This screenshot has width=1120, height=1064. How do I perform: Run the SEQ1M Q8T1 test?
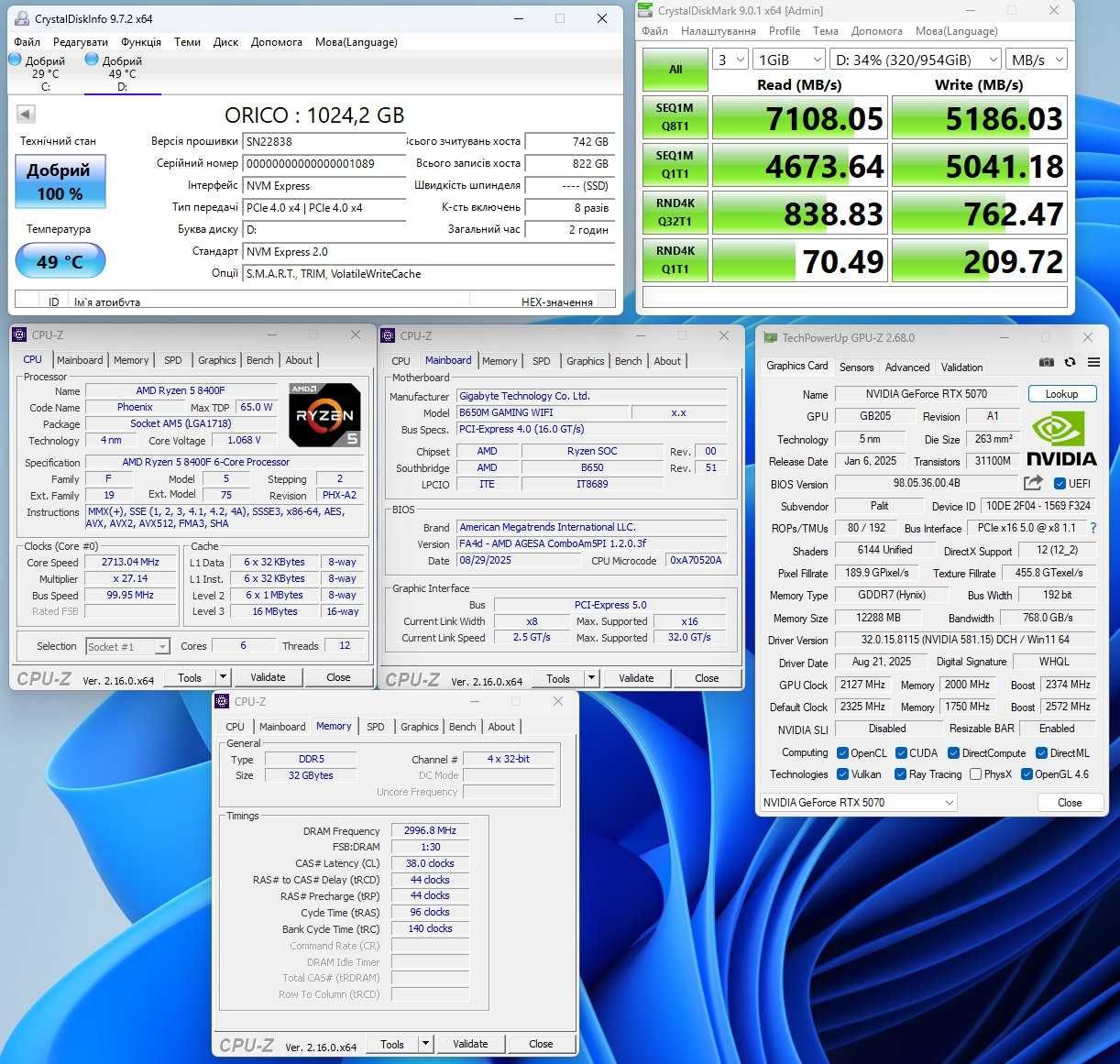pyautogui.click(x=675, y=117)
